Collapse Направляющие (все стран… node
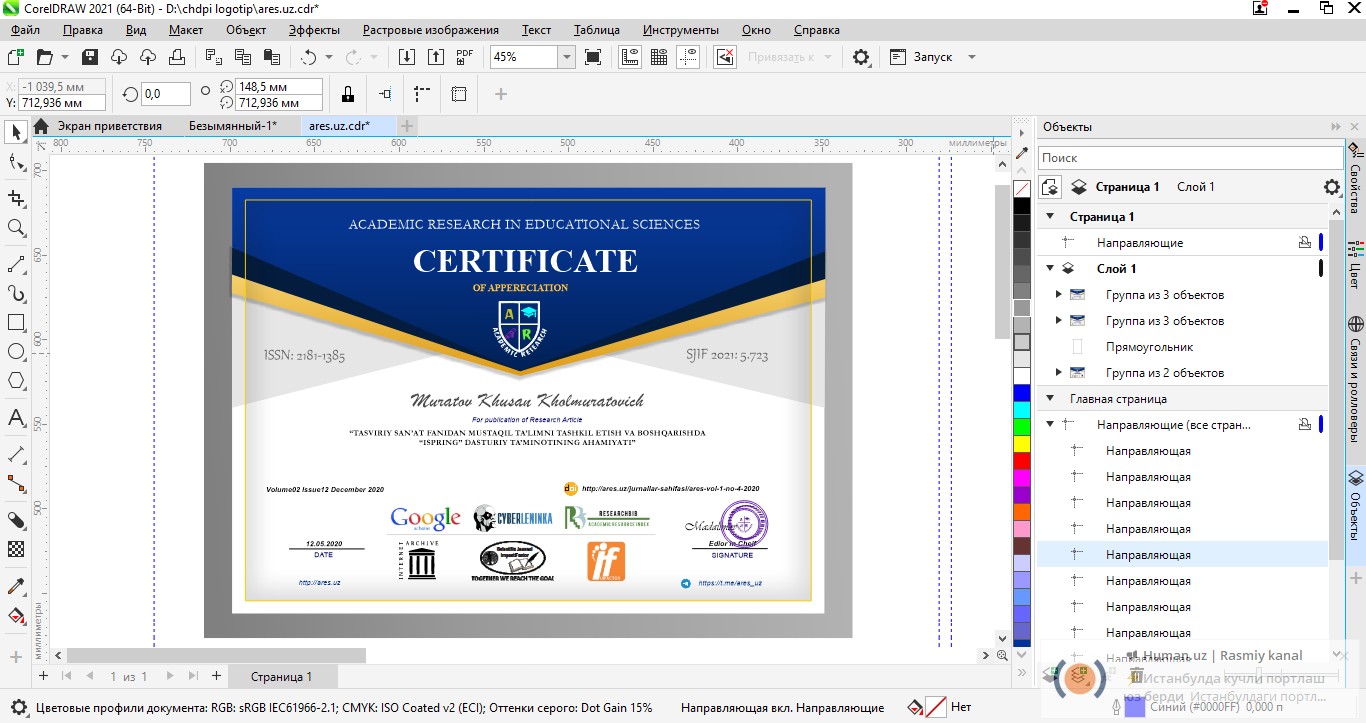Image resolution: width=1366 pixels, height=723 pixels. tap(1050, 424)
